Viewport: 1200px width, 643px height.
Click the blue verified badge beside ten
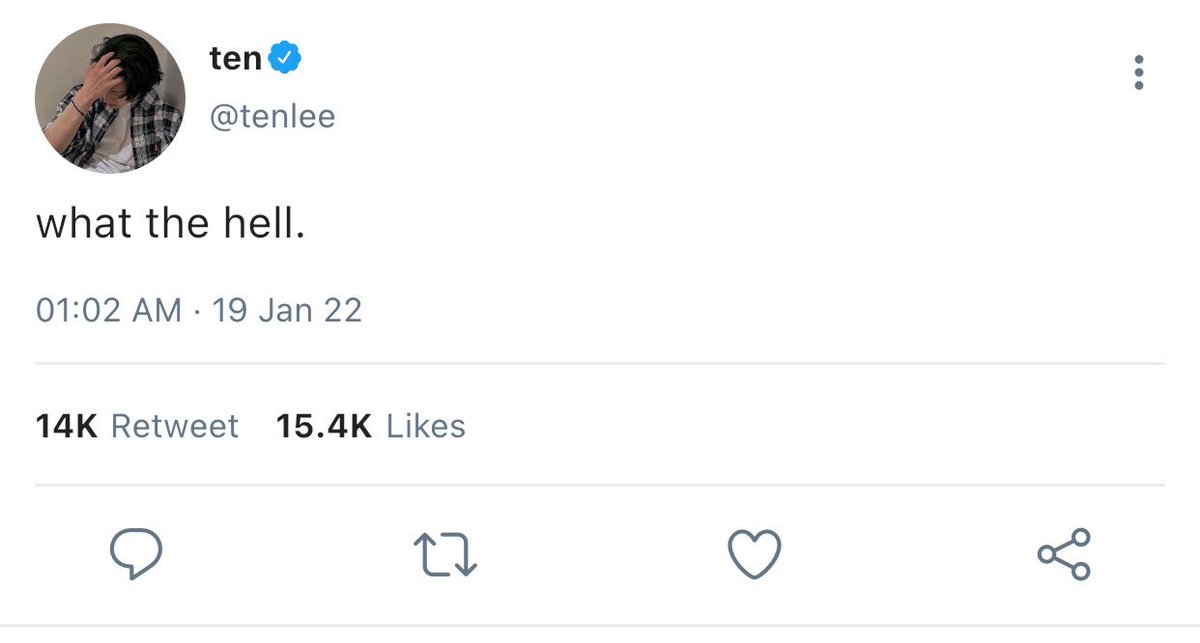pyautogui.click(x=286, y=60)
